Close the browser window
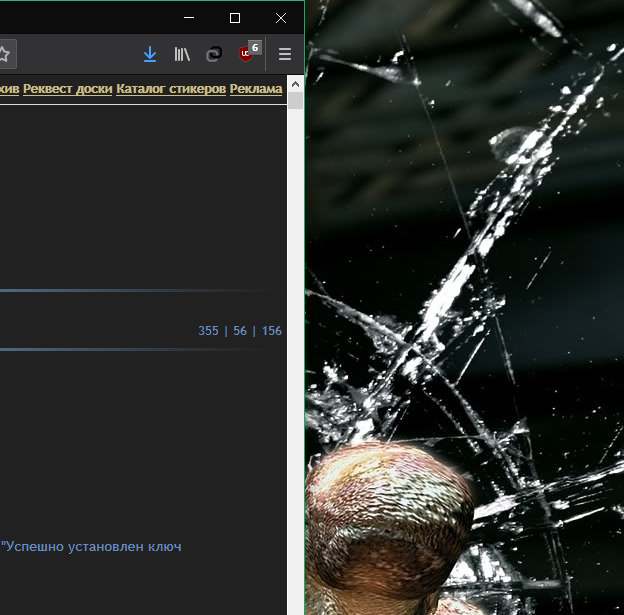The height and width of the screenshot is (615, 624). tap(281, 18)
